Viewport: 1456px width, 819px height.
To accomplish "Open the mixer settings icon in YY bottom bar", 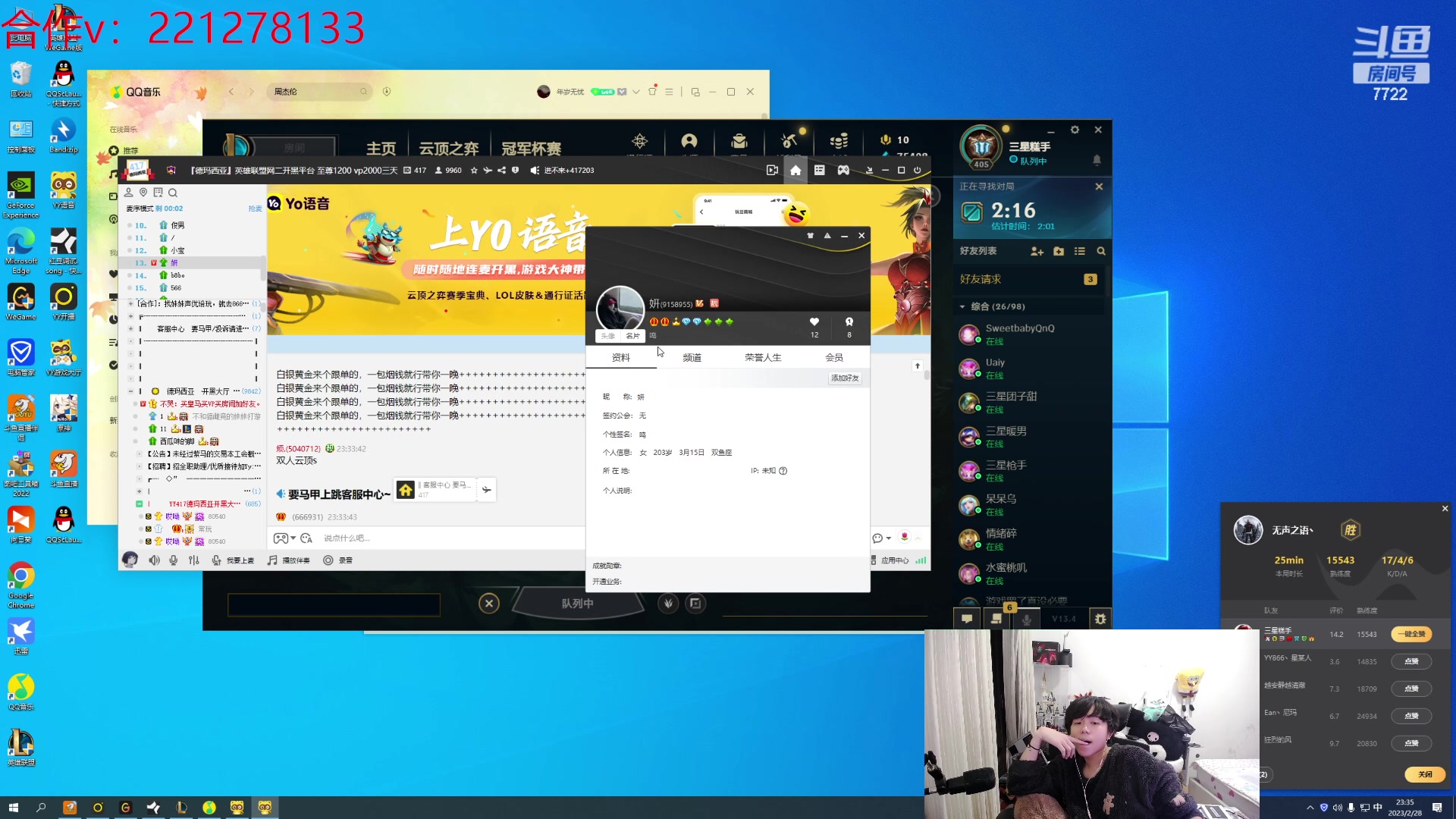I will click(194, 560).
